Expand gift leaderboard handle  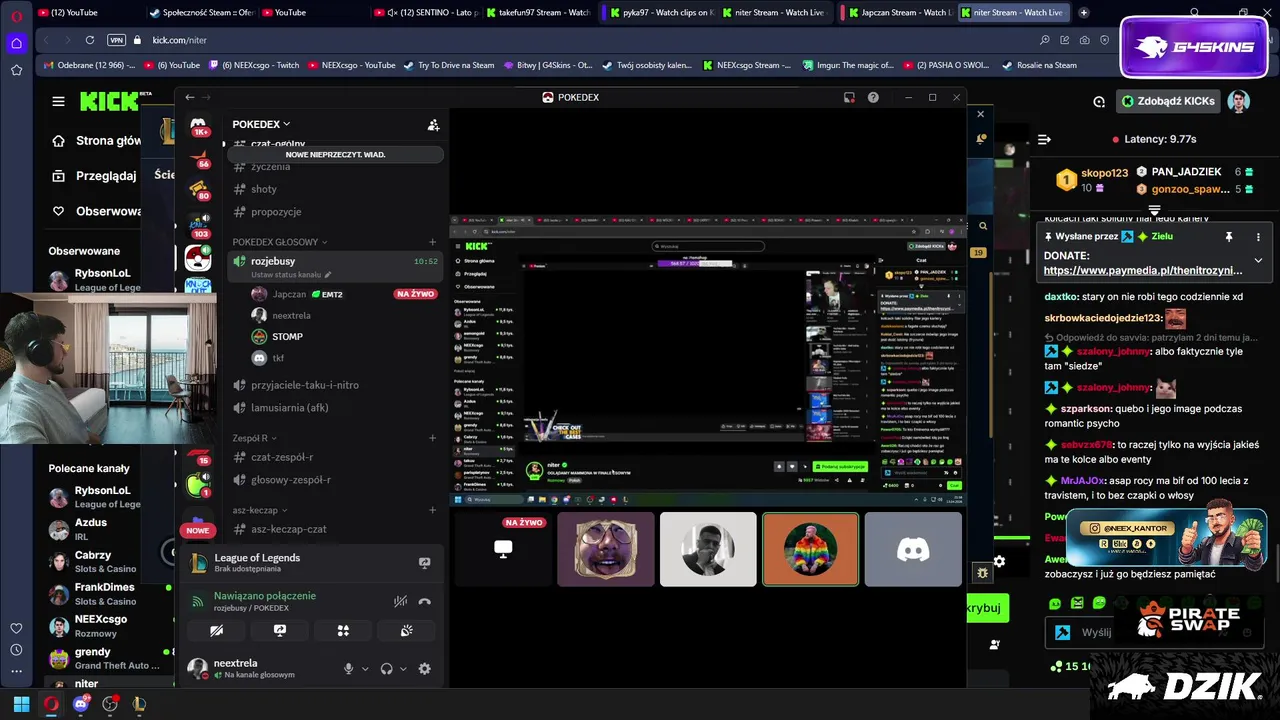(1154, 210)
